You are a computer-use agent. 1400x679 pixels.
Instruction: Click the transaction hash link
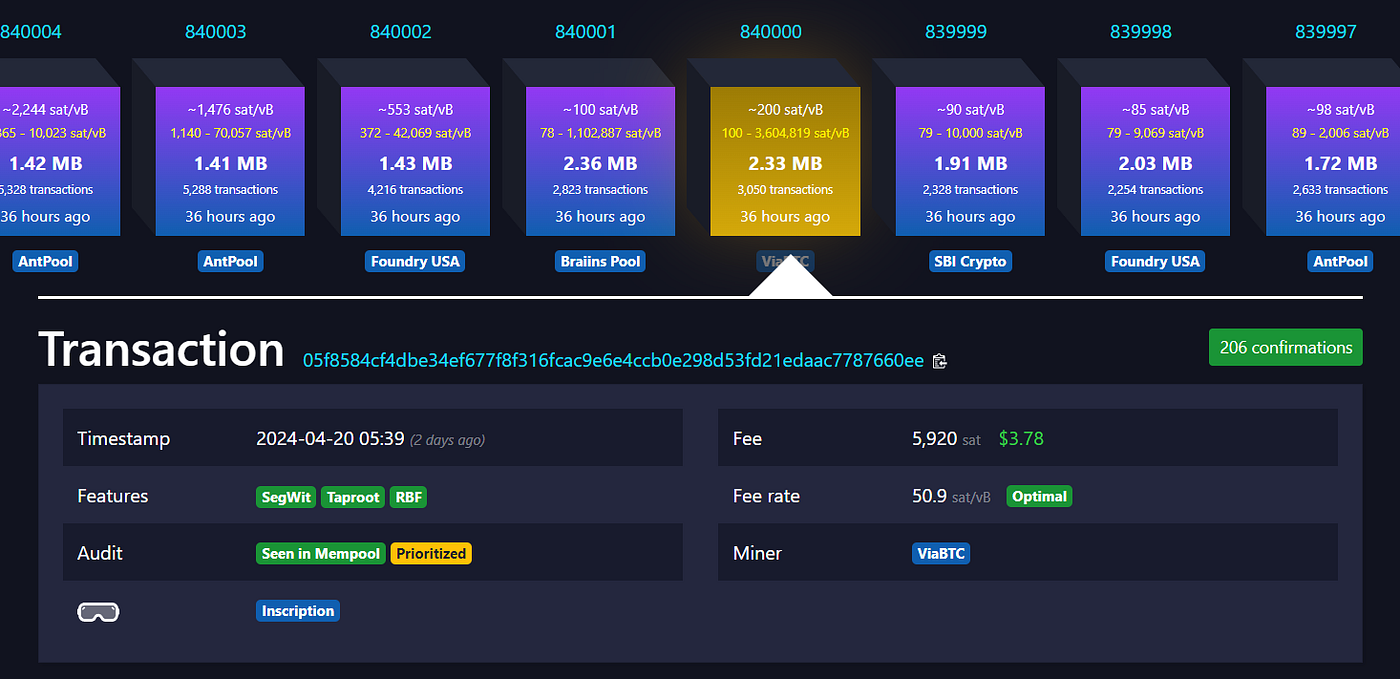[613, 360]
